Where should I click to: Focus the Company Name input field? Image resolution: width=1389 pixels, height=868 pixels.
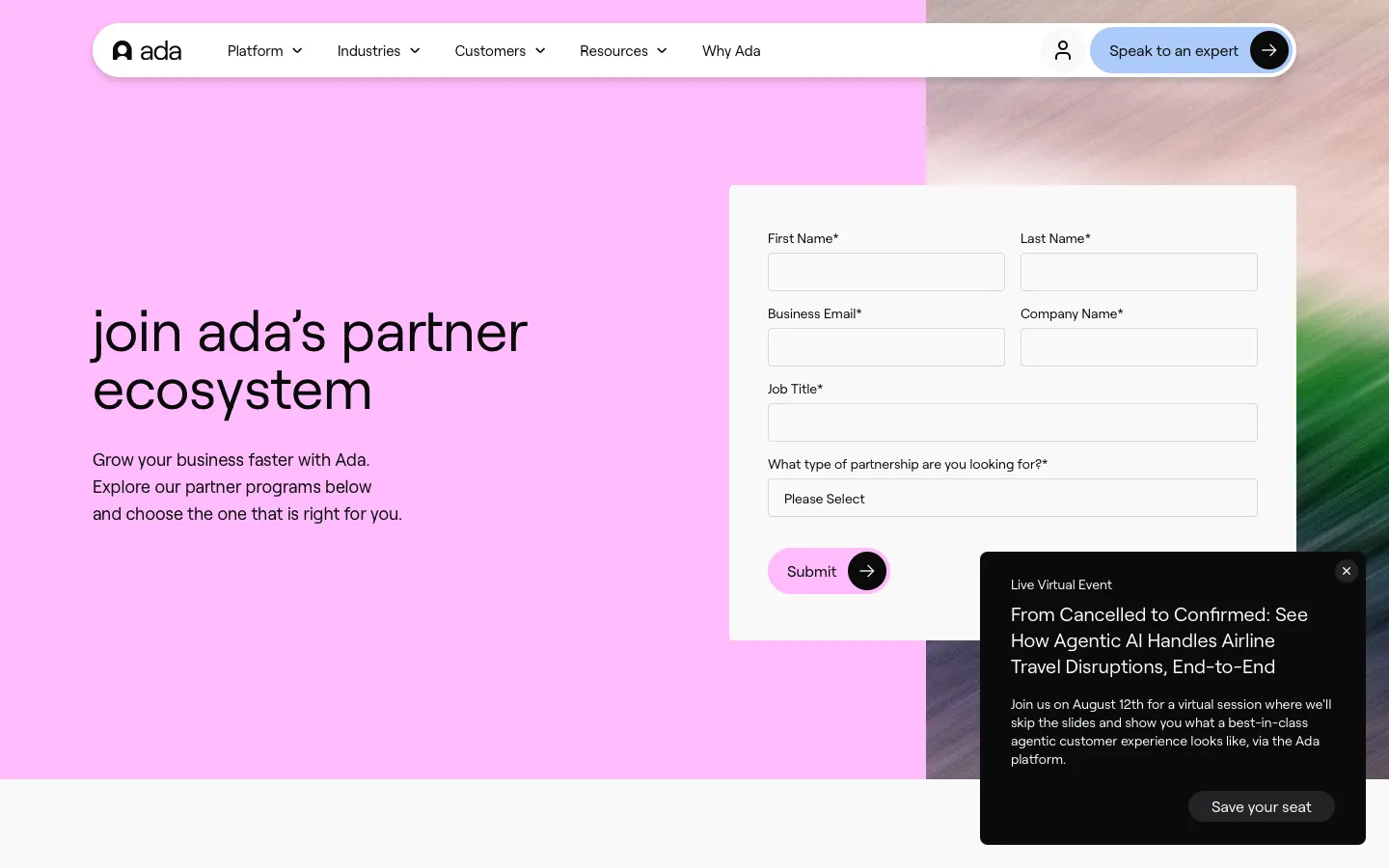tap(1139, 347)
